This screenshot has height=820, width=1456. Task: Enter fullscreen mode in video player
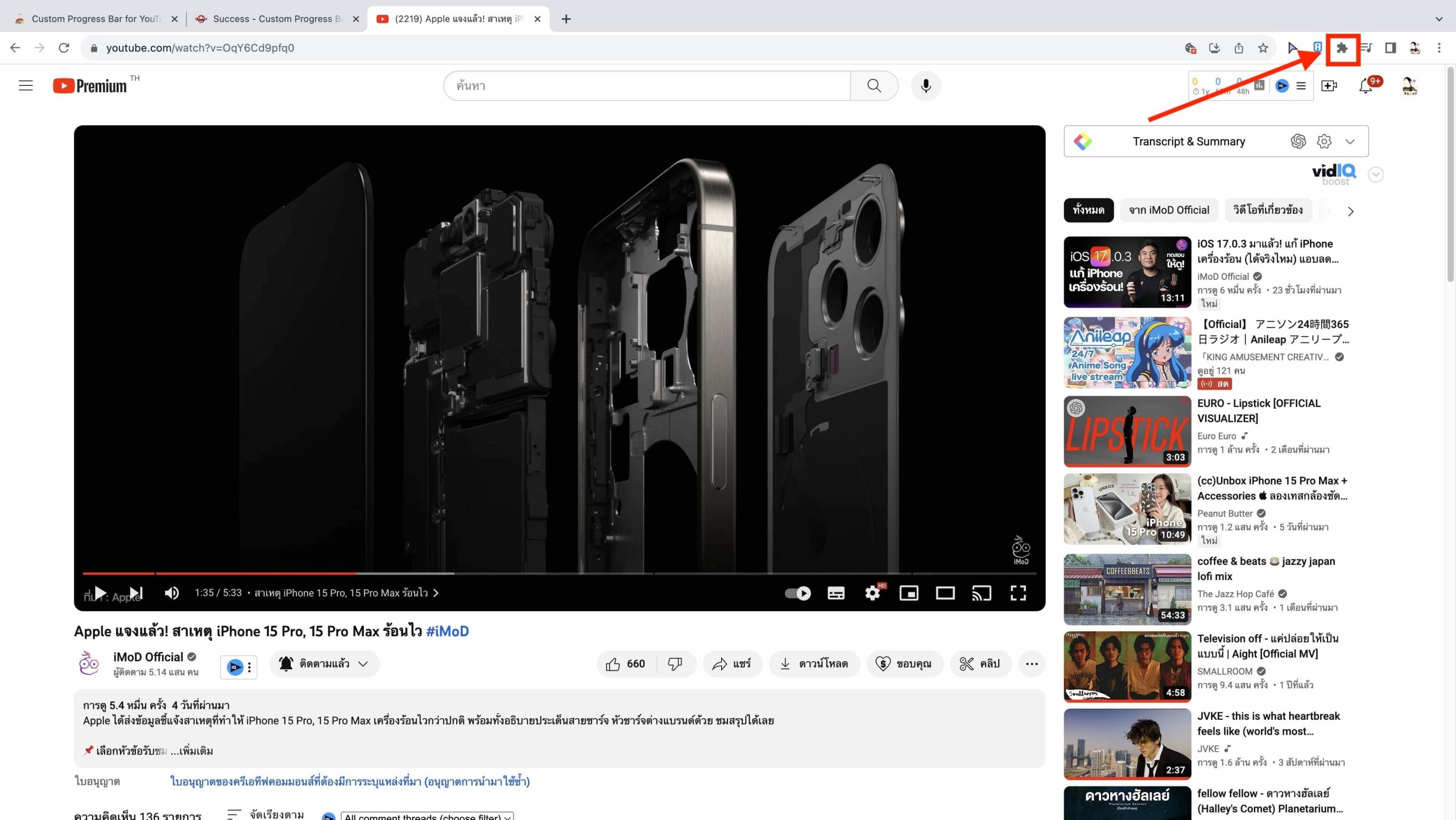tap(1017, 593)
